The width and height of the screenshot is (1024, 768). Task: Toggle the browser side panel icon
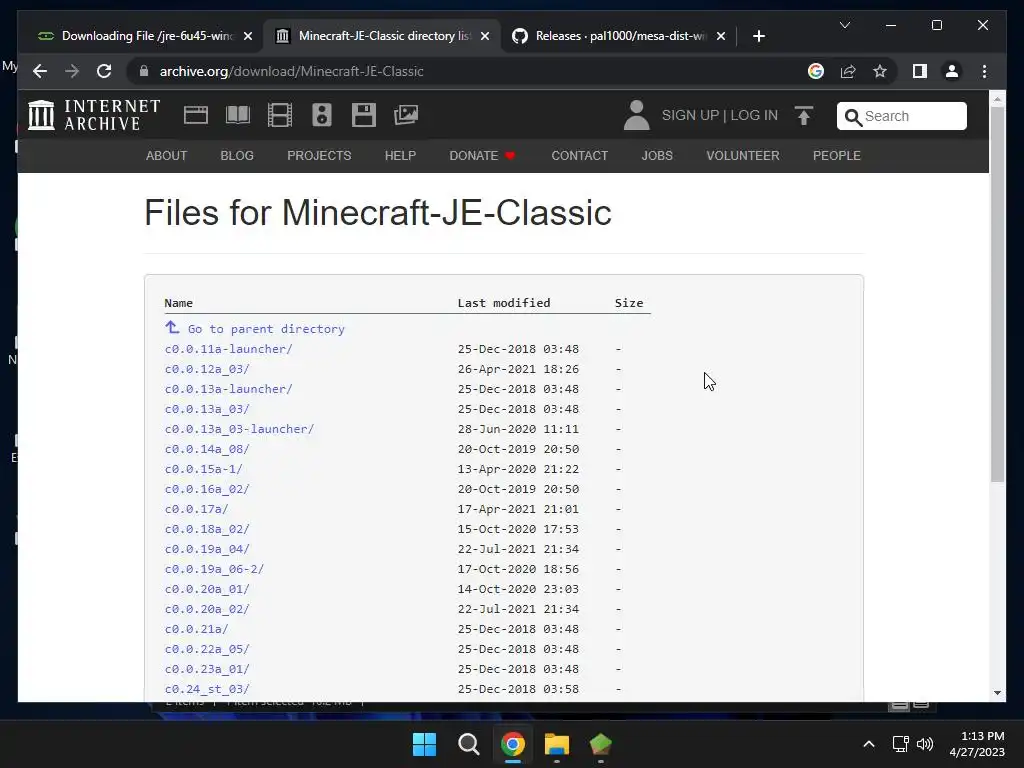(x=920, y=71)
